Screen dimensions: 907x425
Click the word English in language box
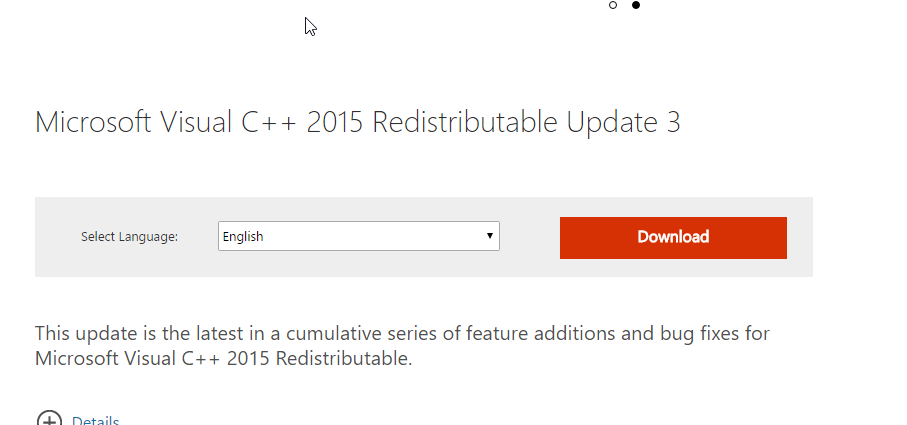[x=243, y=236]
